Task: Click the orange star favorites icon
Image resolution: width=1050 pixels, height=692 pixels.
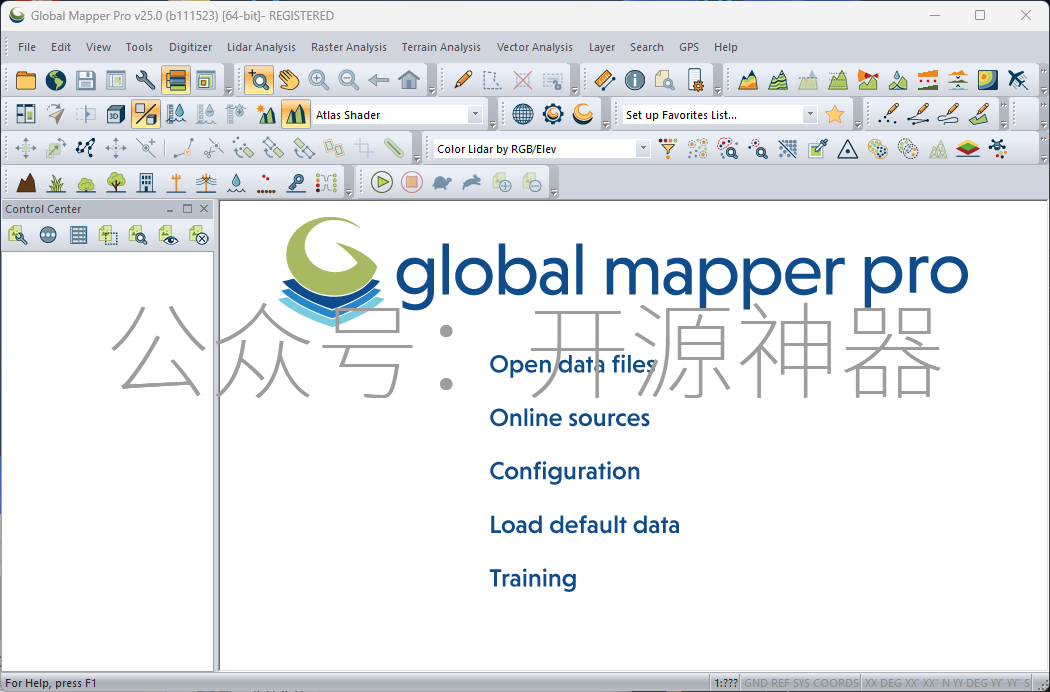Action: [835, 115]
